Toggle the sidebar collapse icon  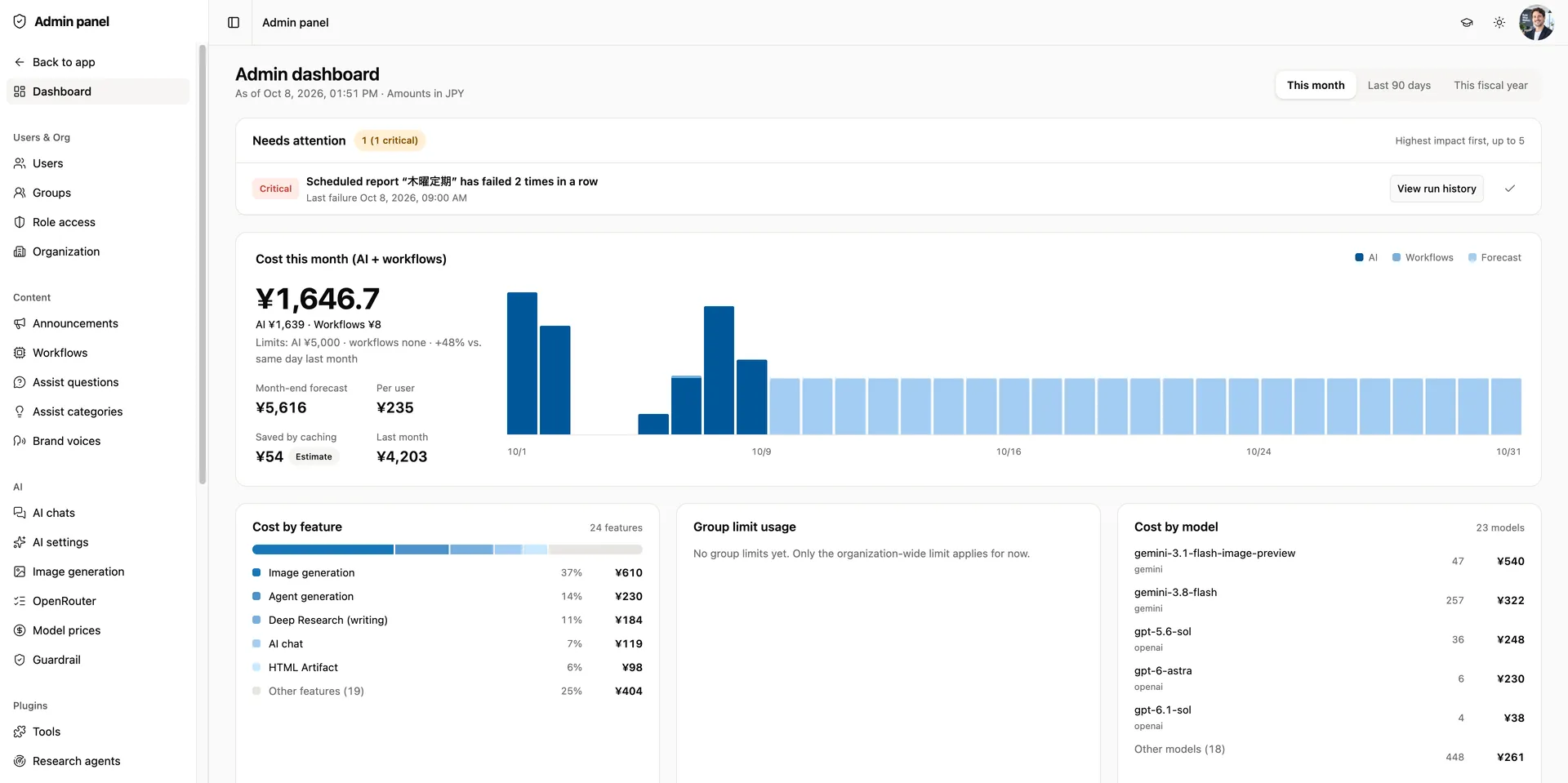pyautogui.click(x=234, y=22)
